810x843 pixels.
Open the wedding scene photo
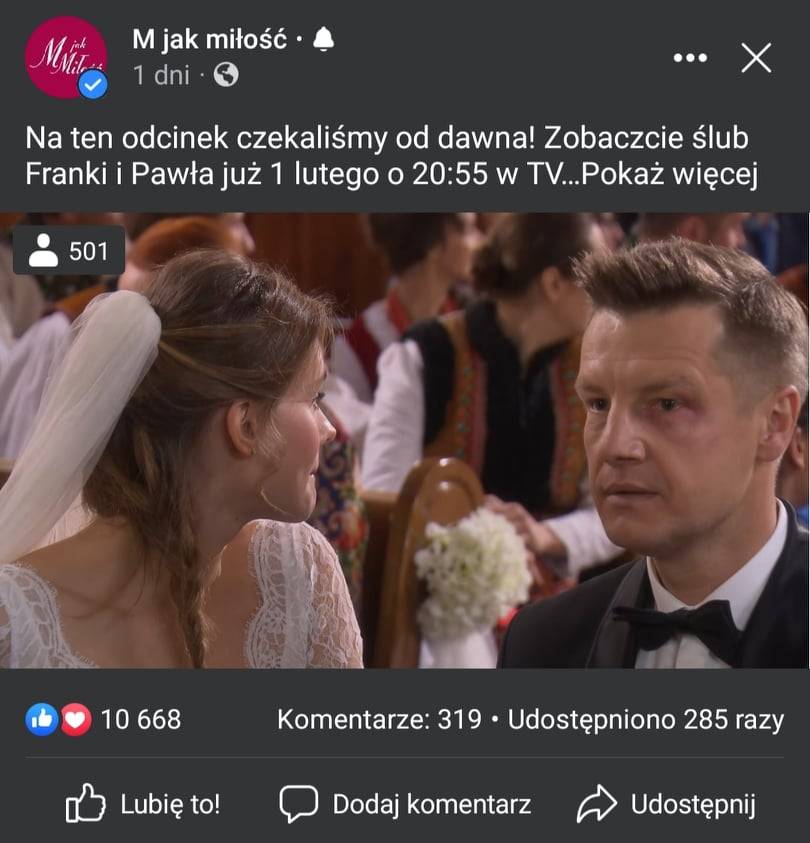tap(405, 440)
